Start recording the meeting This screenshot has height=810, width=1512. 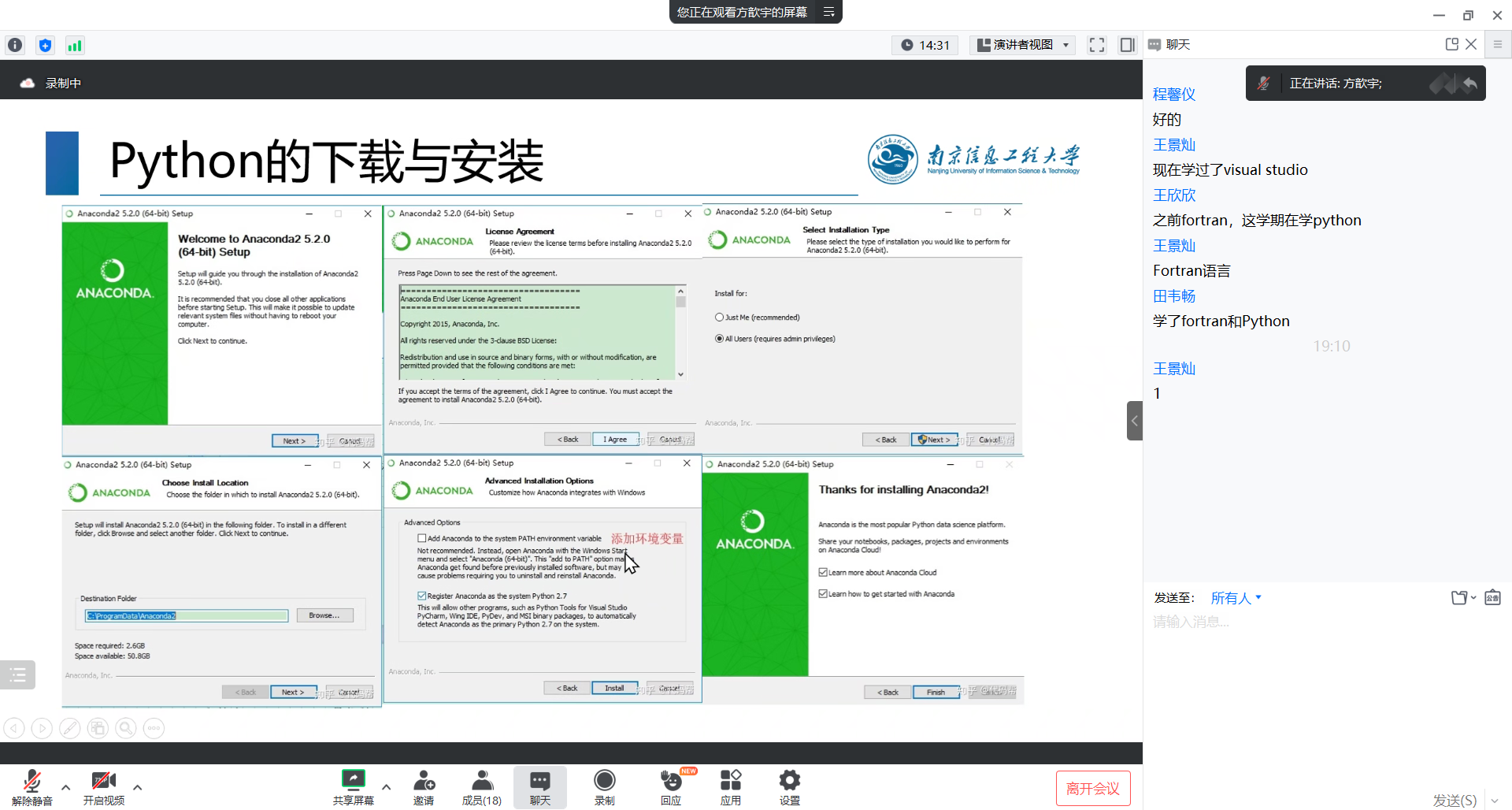pos(604,786)
